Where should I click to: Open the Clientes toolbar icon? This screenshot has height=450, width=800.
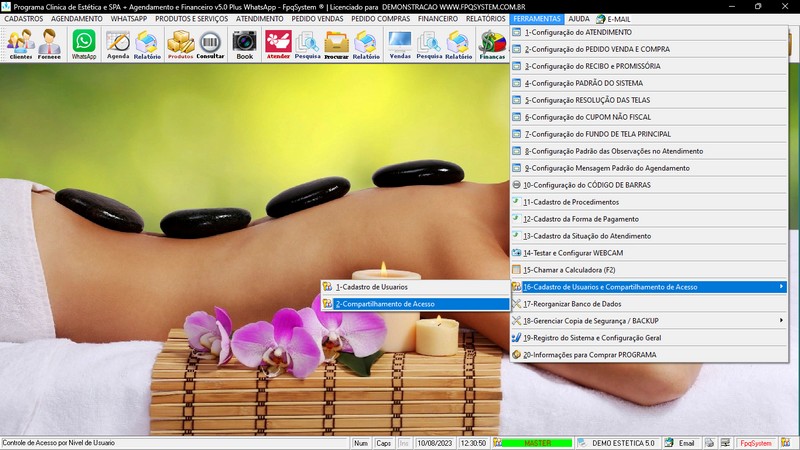pos(20,43)
